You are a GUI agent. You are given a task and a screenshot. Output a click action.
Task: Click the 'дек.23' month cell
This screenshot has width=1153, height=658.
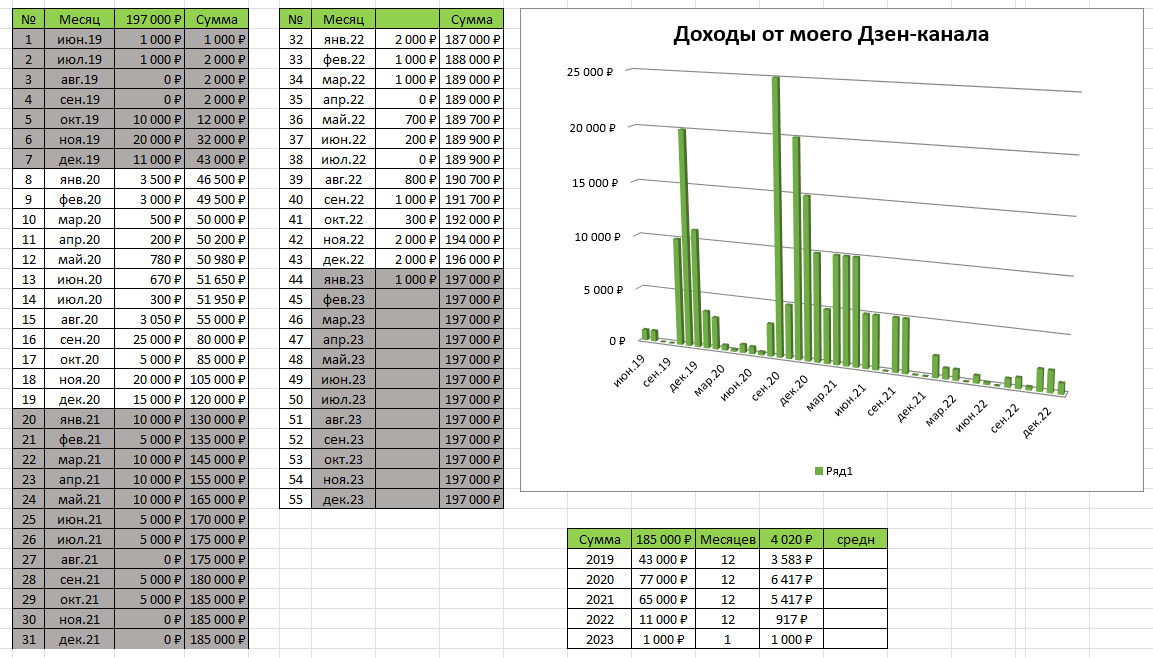[x=343, y=500]
